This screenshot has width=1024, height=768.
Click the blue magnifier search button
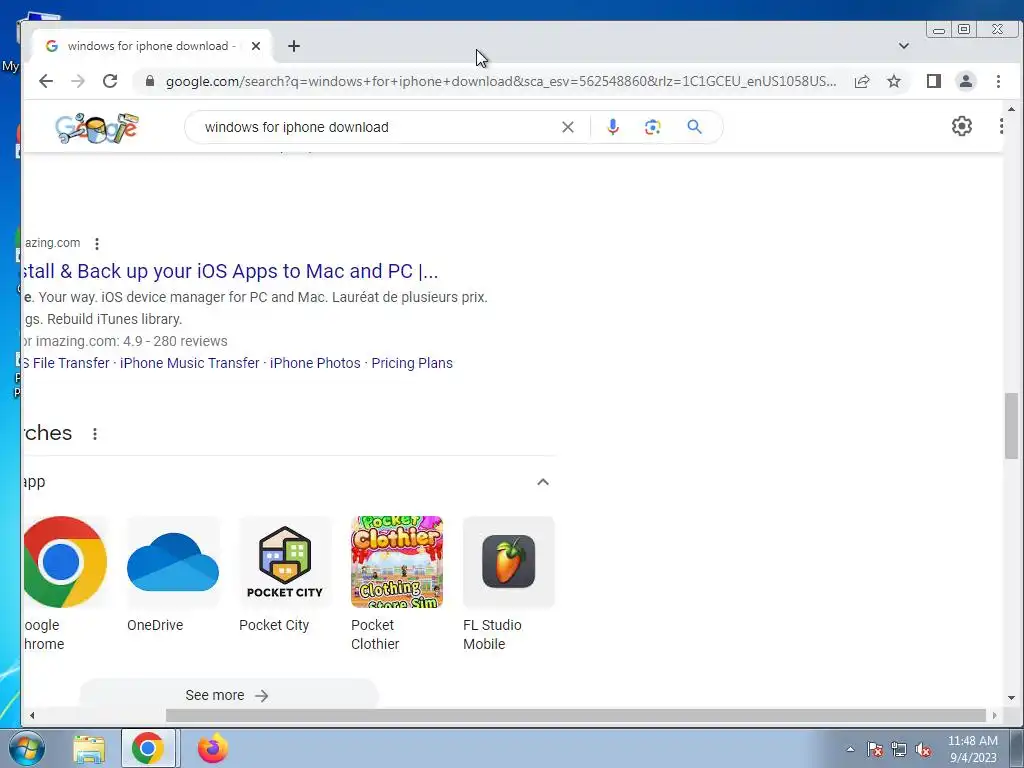click(695, 127)
